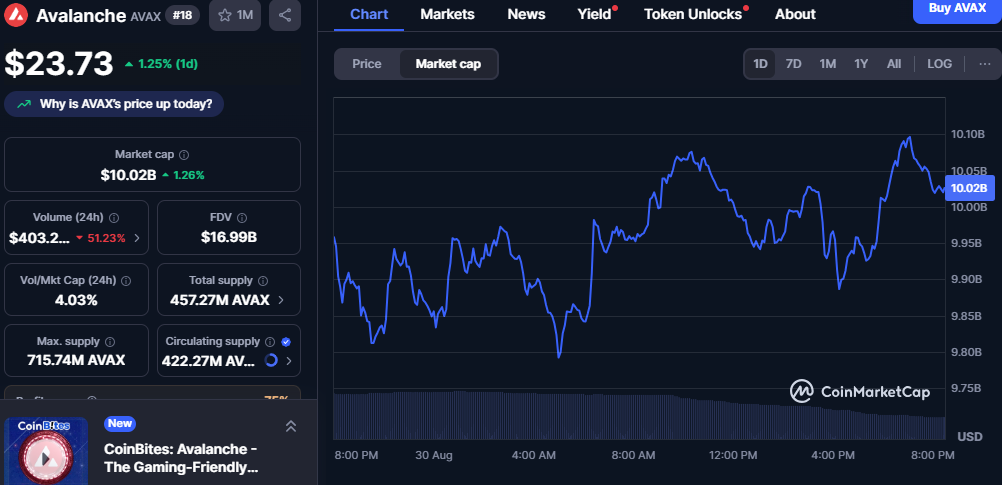Open the News tab
The height and width of the screenshot is (485, 1002).
(527, 14)
